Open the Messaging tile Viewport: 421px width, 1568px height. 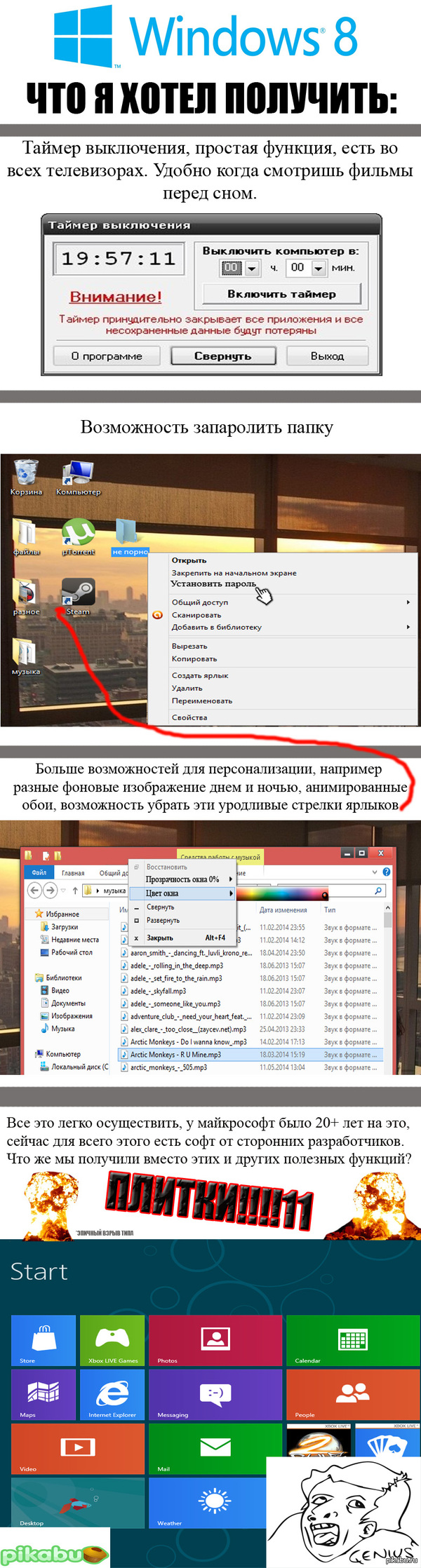(215, 1395)
